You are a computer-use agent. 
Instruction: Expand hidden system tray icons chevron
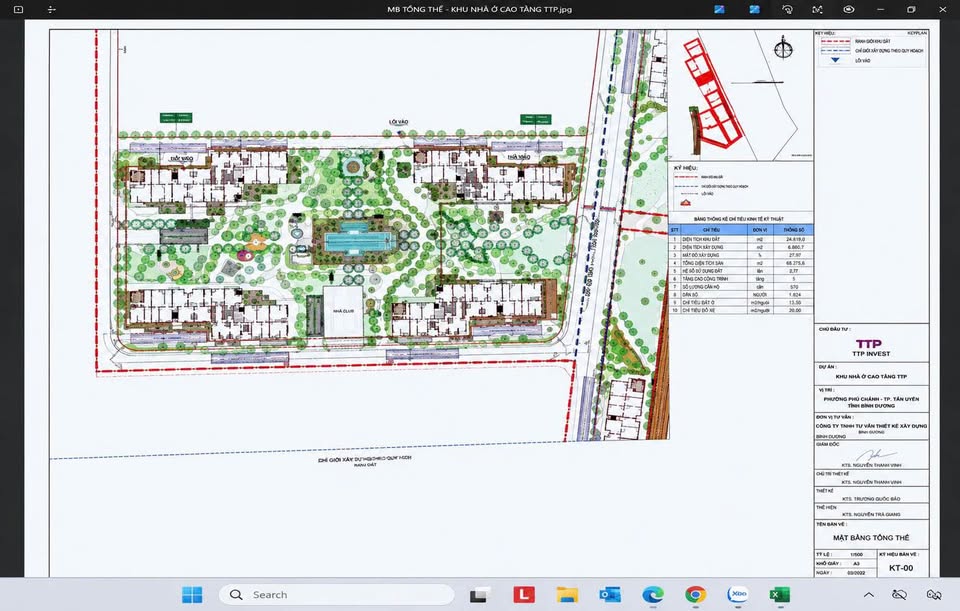868,594
